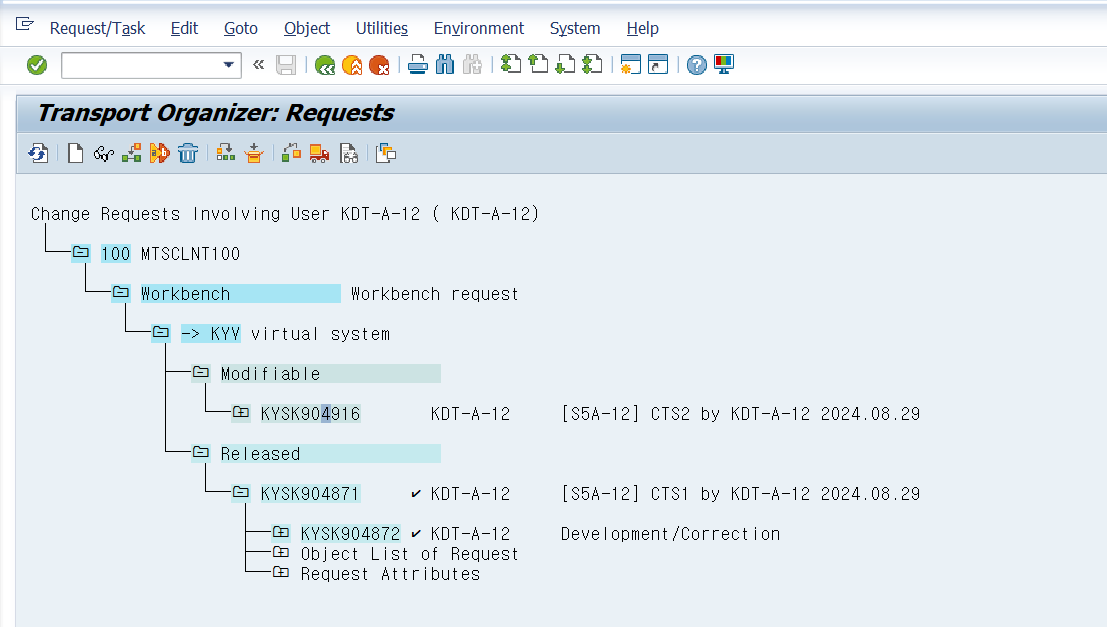Click the Delete trash can icon
This screenshot has width=1107, height=627.
point(188,153)
